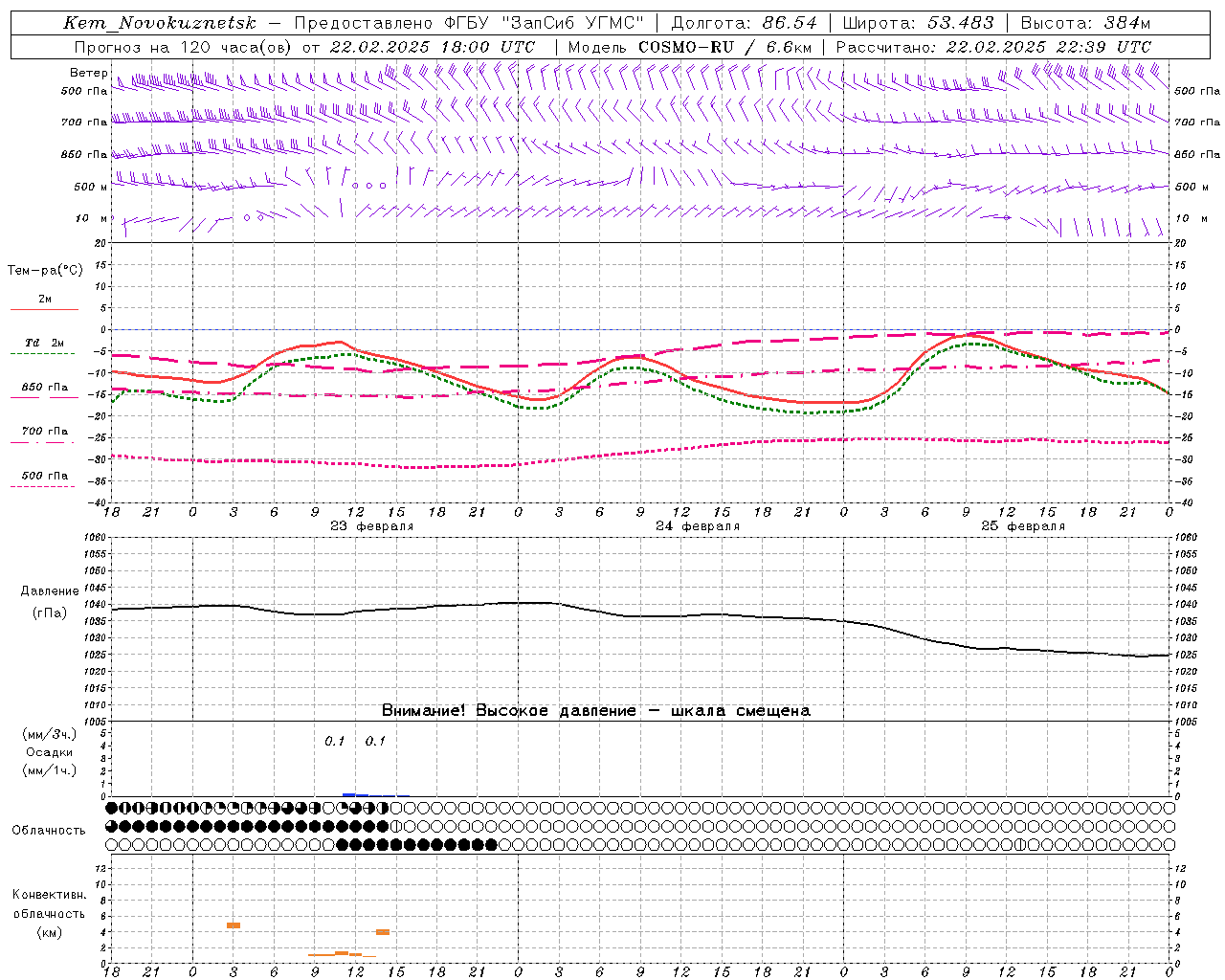Viewport: 1225px width, 980px height.
Task: Click the orange convective bar at 5 km
Action: (x=234, y=925)
